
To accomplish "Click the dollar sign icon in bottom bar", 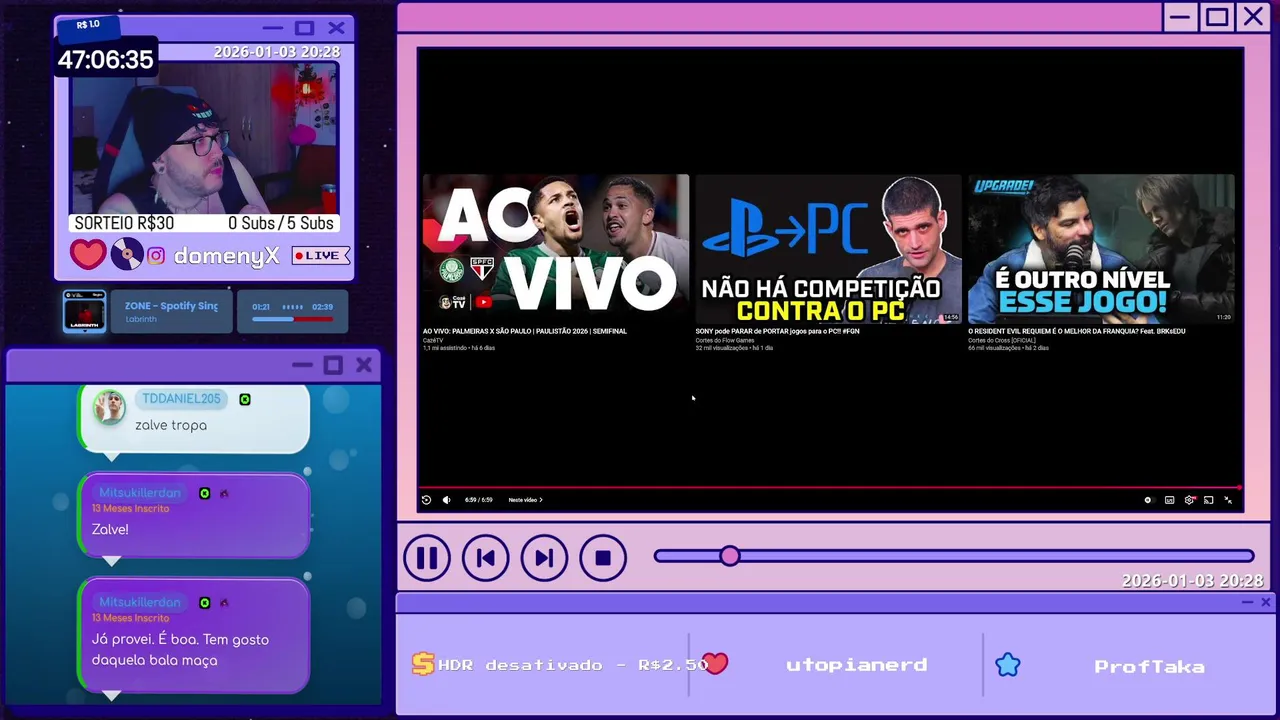I will (x=423, y=664).
